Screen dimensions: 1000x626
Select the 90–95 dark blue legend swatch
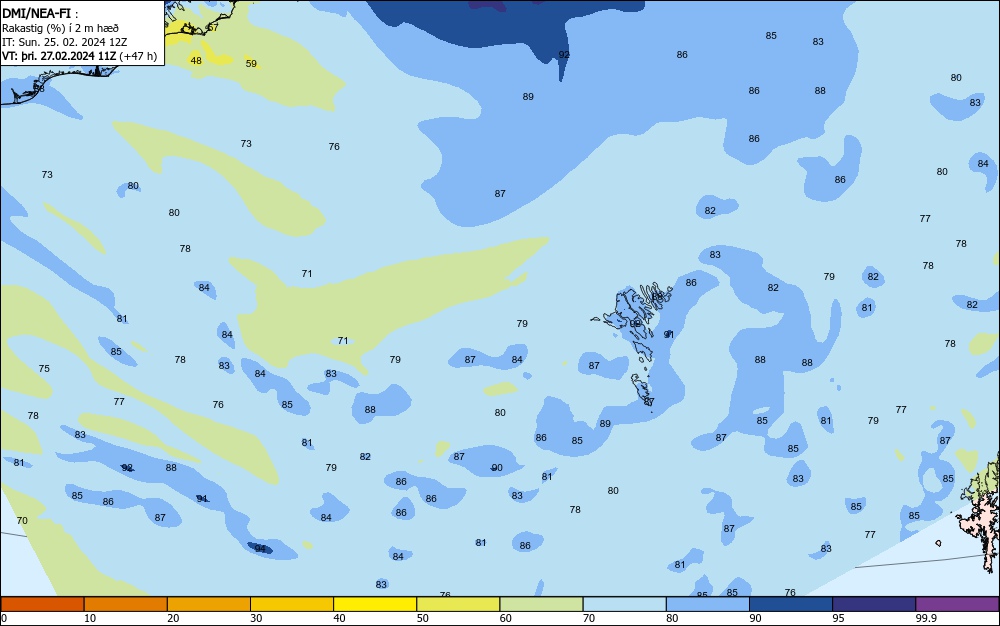791,604
